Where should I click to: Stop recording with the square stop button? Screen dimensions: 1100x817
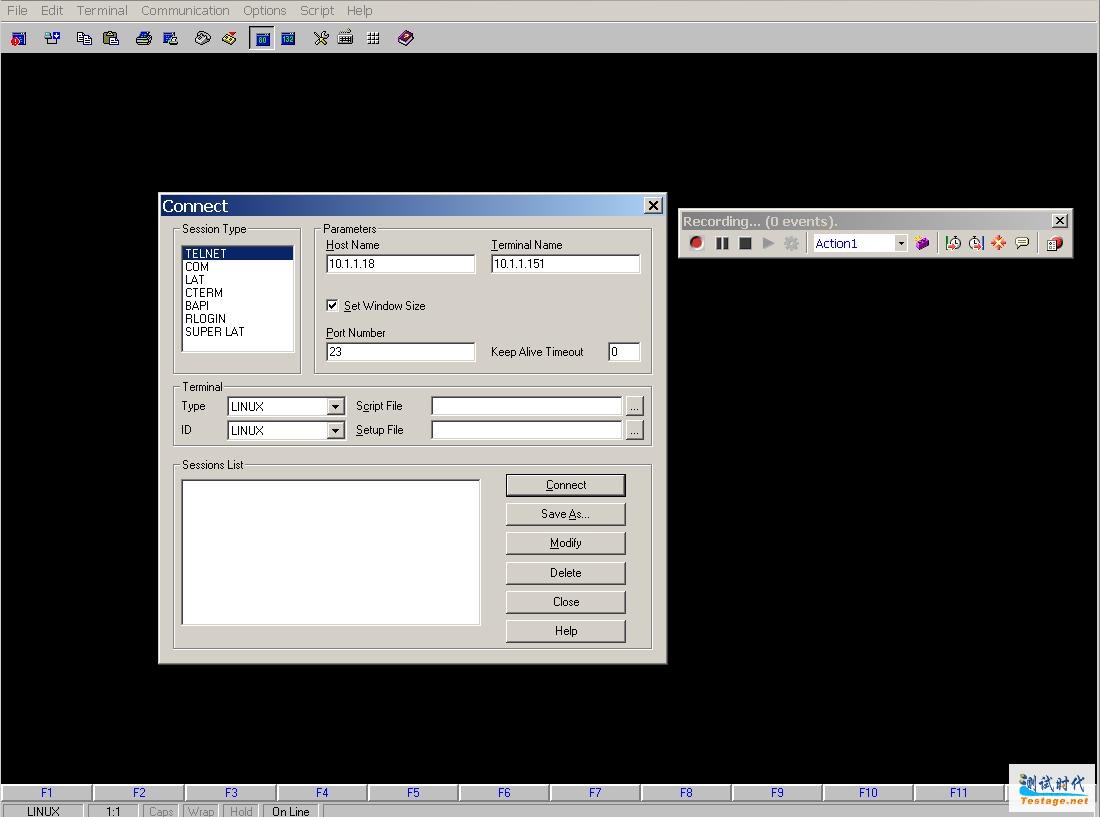[x=745, y=243]
